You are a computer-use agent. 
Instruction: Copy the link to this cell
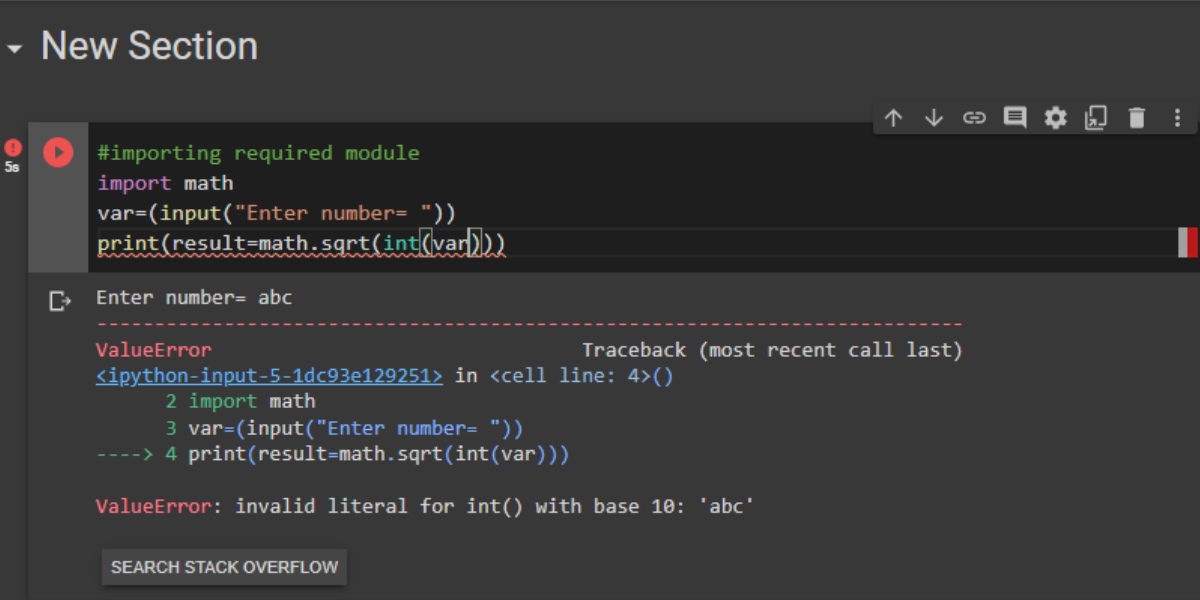(974, 117)
